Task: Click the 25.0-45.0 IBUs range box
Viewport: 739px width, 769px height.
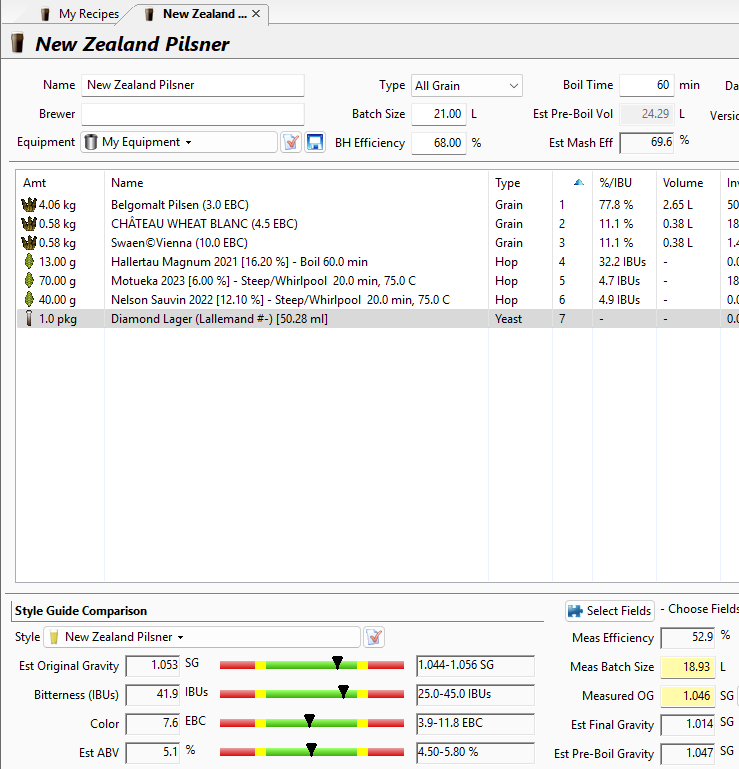Action: [475, 694]
